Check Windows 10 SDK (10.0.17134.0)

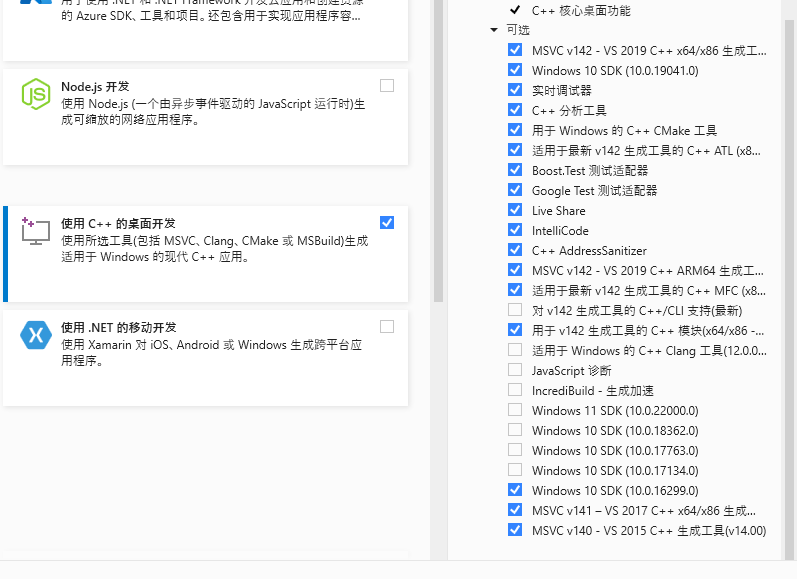point(515,470)
